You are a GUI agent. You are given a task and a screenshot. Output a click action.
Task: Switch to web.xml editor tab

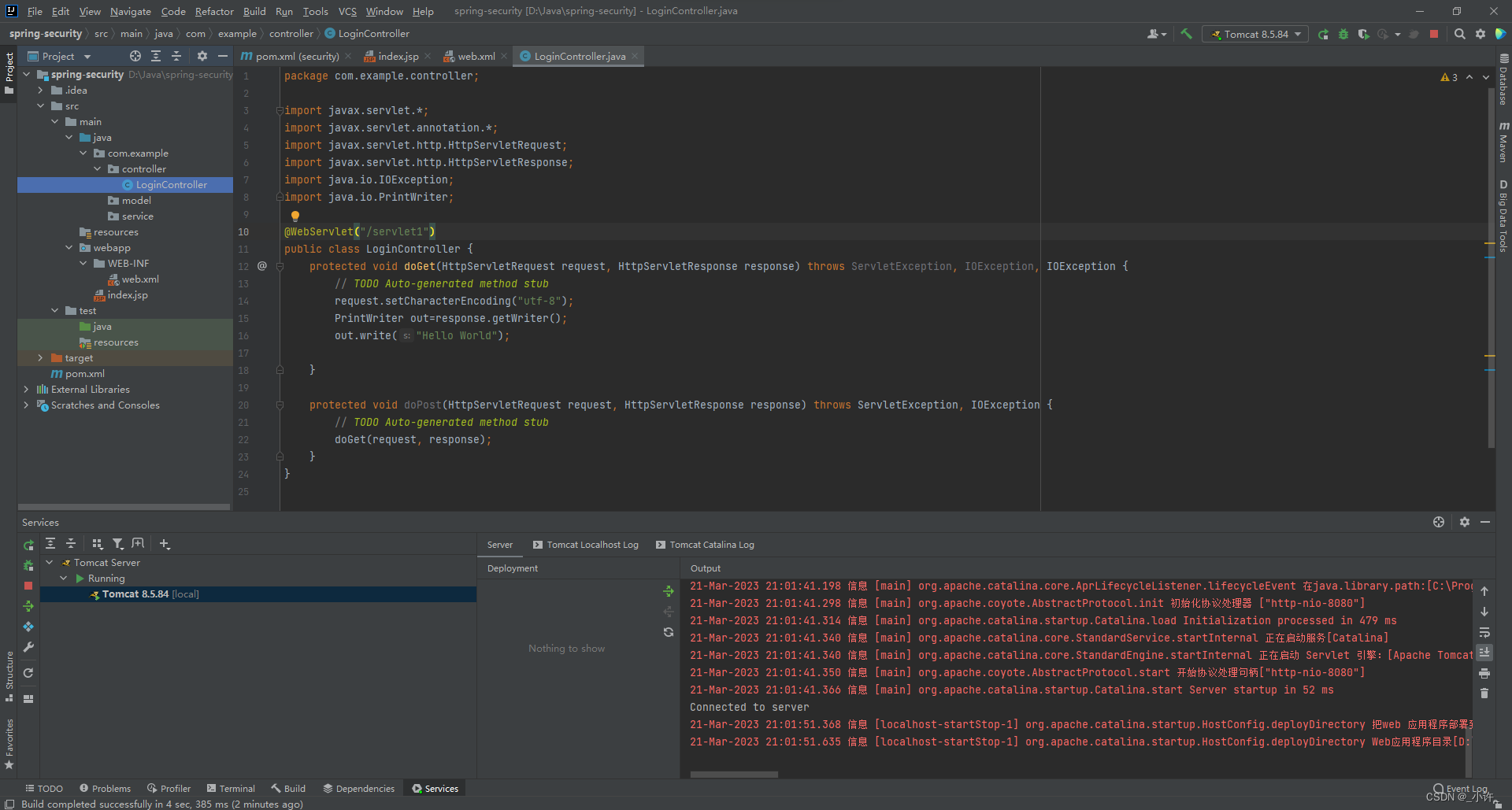pyautogui.click(x=476, y=56)
